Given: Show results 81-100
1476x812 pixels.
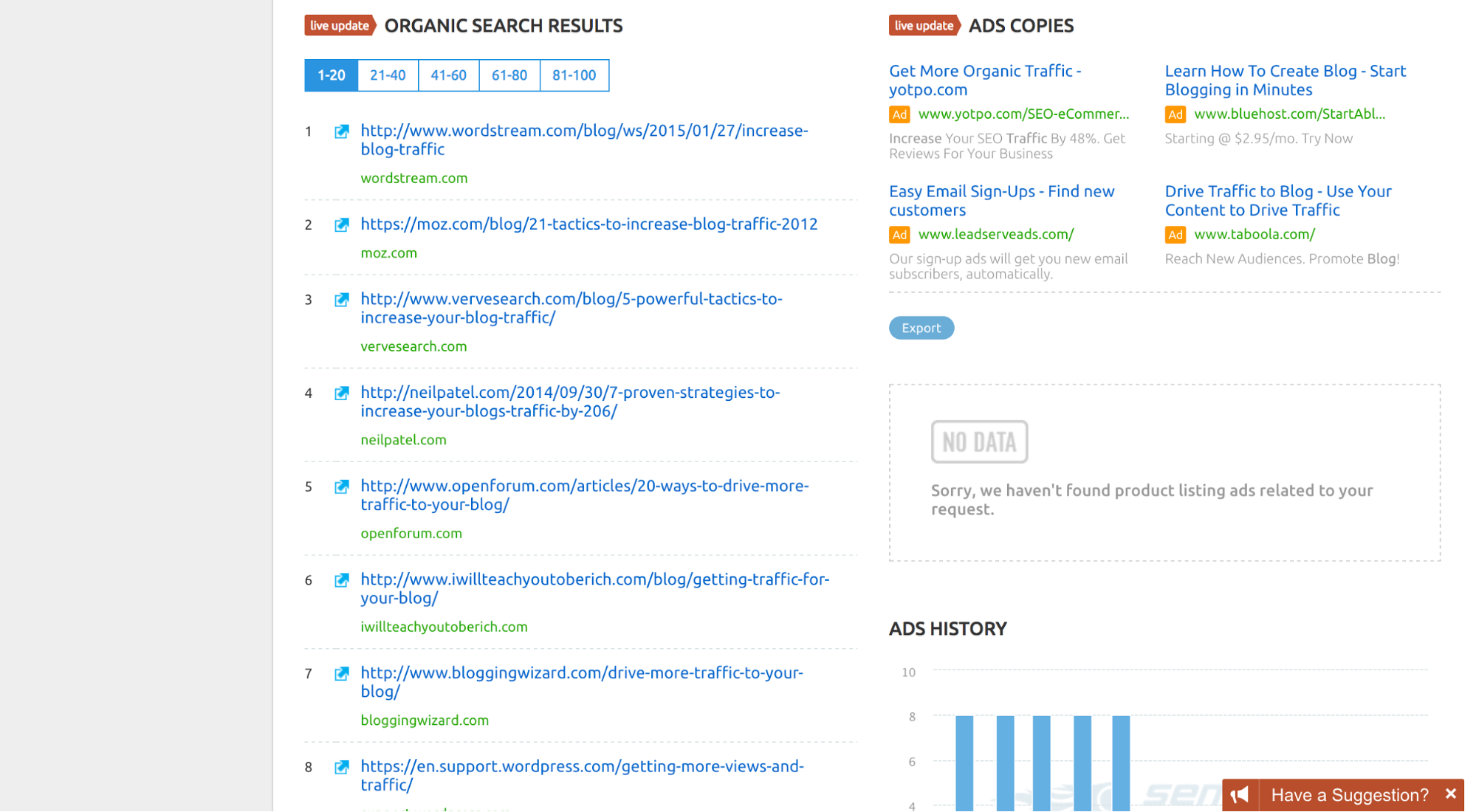Looking at the screenshot, I should pos(574,75).
